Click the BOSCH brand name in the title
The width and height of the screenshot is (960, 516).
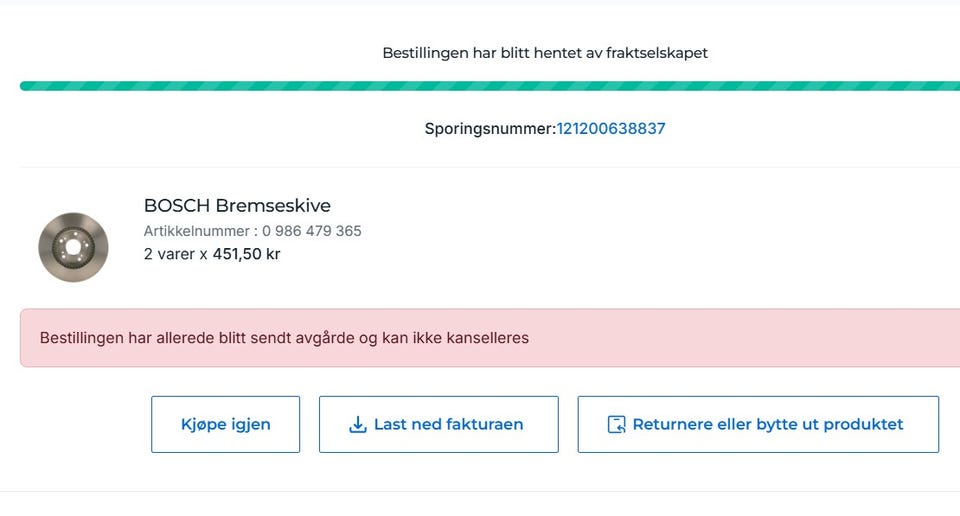pyautogui.click(x=177, y=206)
